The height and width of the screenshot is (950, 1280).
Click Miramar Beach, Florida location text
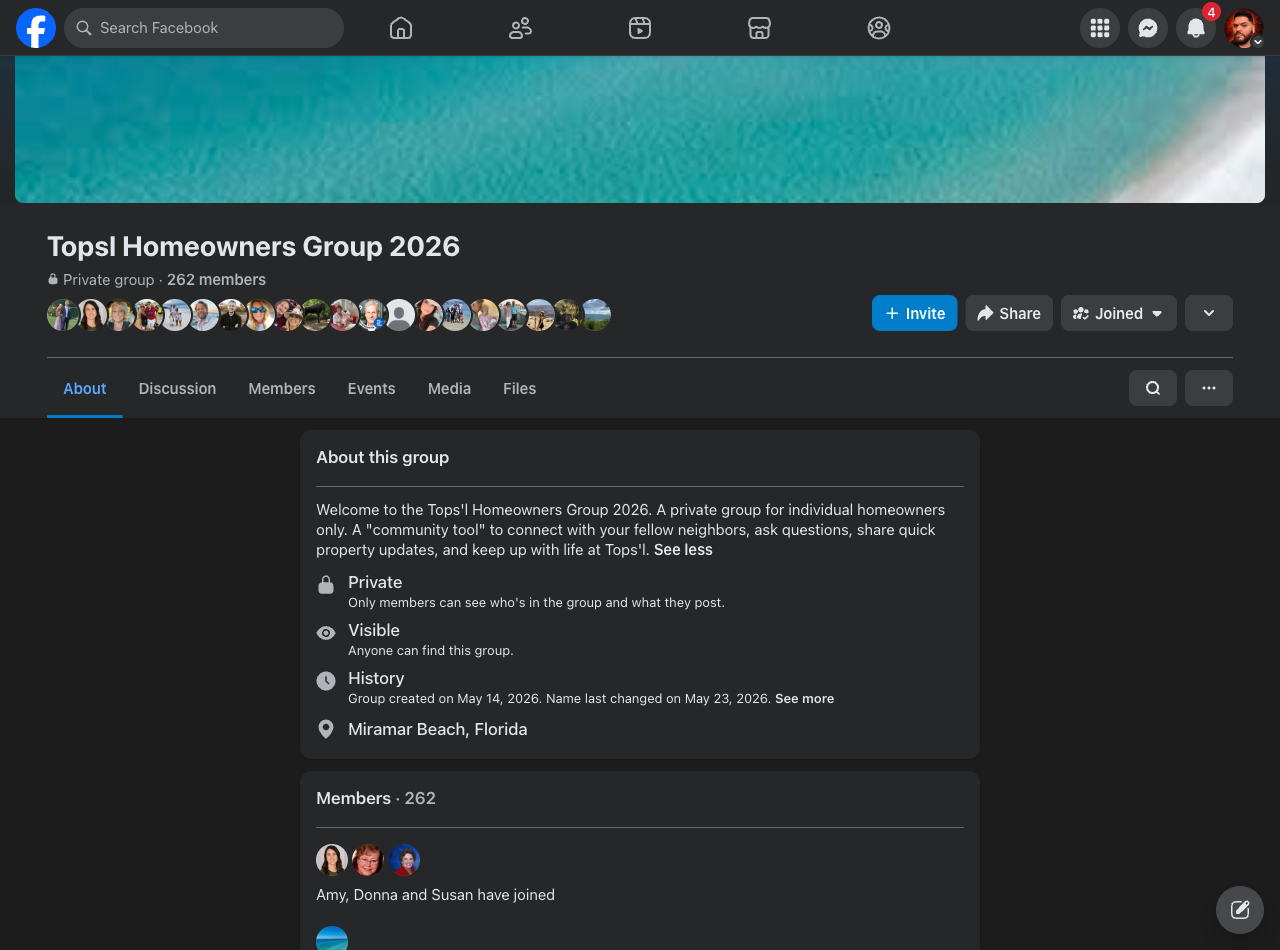coord(437,729)
